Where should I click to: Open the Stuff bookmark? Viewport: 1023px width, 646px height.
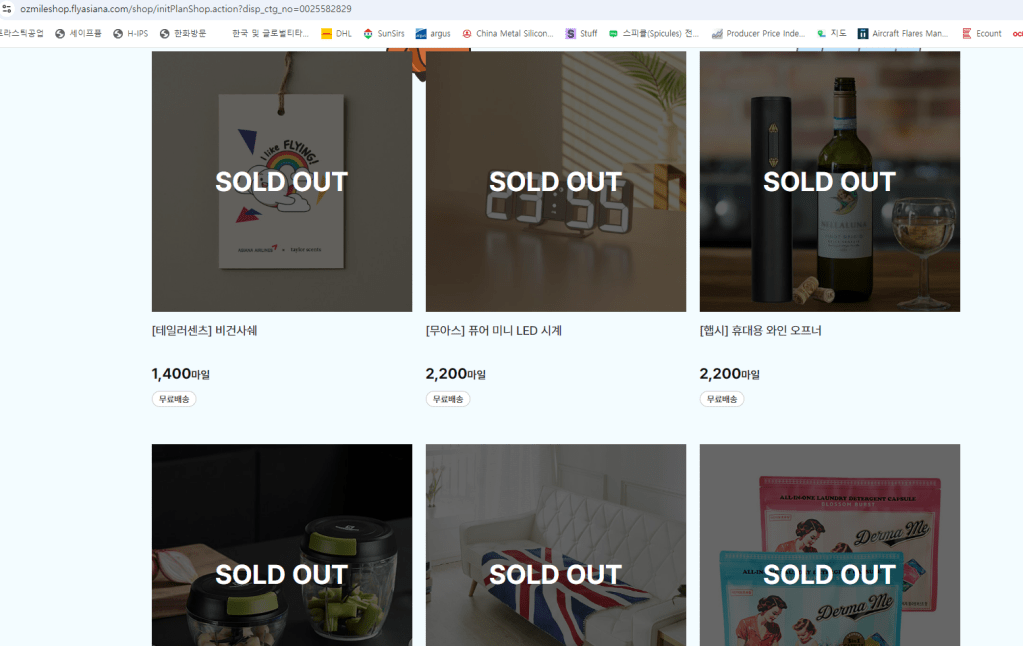click(x=581, y=33)
